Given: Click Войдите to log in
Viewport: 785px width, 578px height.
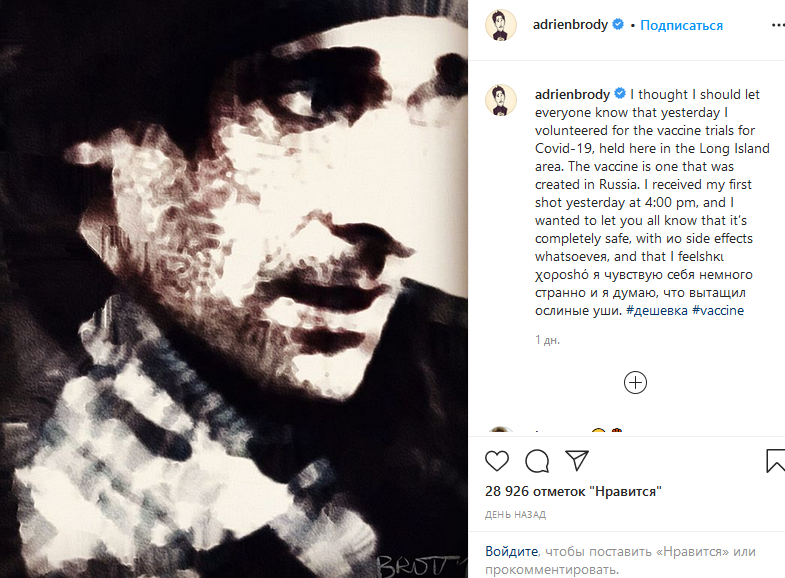Looking at the screenshot, I should pos(512,551).
